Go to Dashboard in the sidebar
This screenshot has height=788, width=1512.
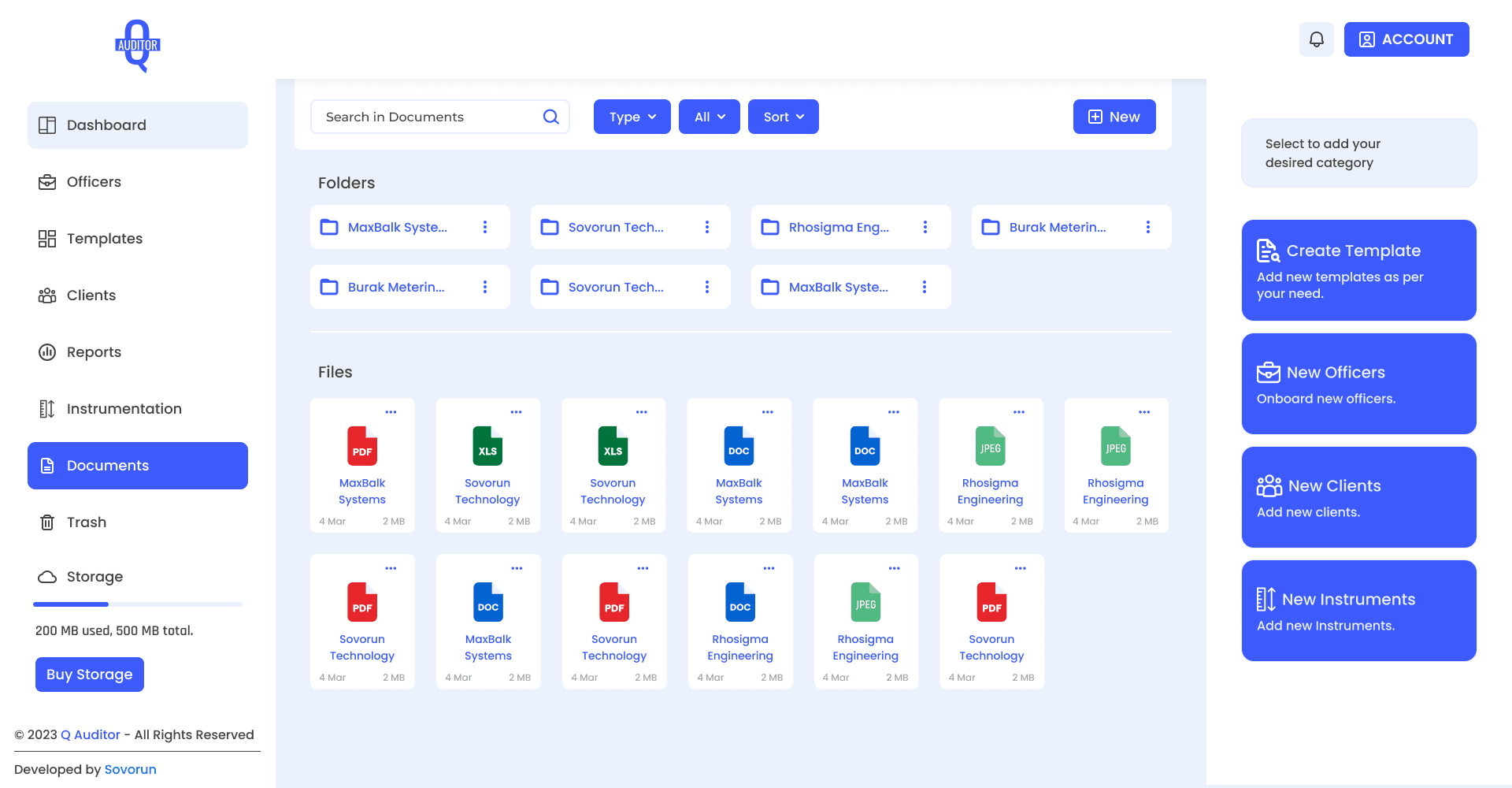[x=138, y=125]
